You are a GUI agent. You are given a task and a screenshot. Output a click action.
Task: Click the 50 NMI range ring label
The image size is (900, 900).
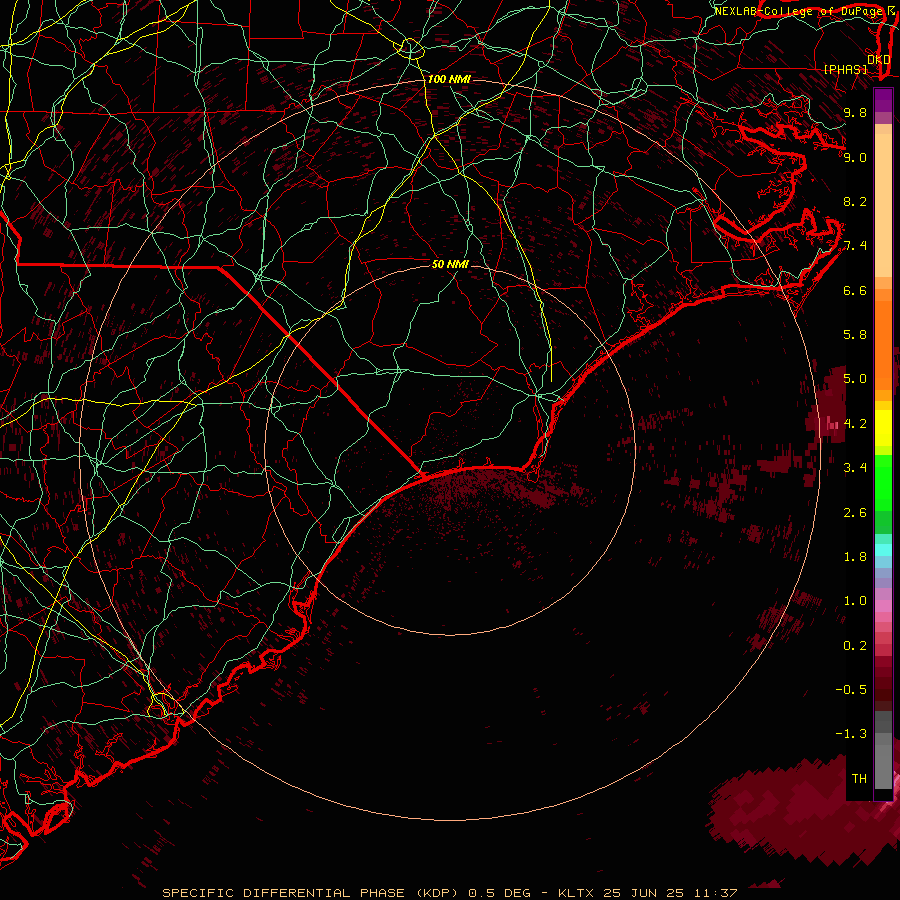pyautogui.click(x=451, y=263)
